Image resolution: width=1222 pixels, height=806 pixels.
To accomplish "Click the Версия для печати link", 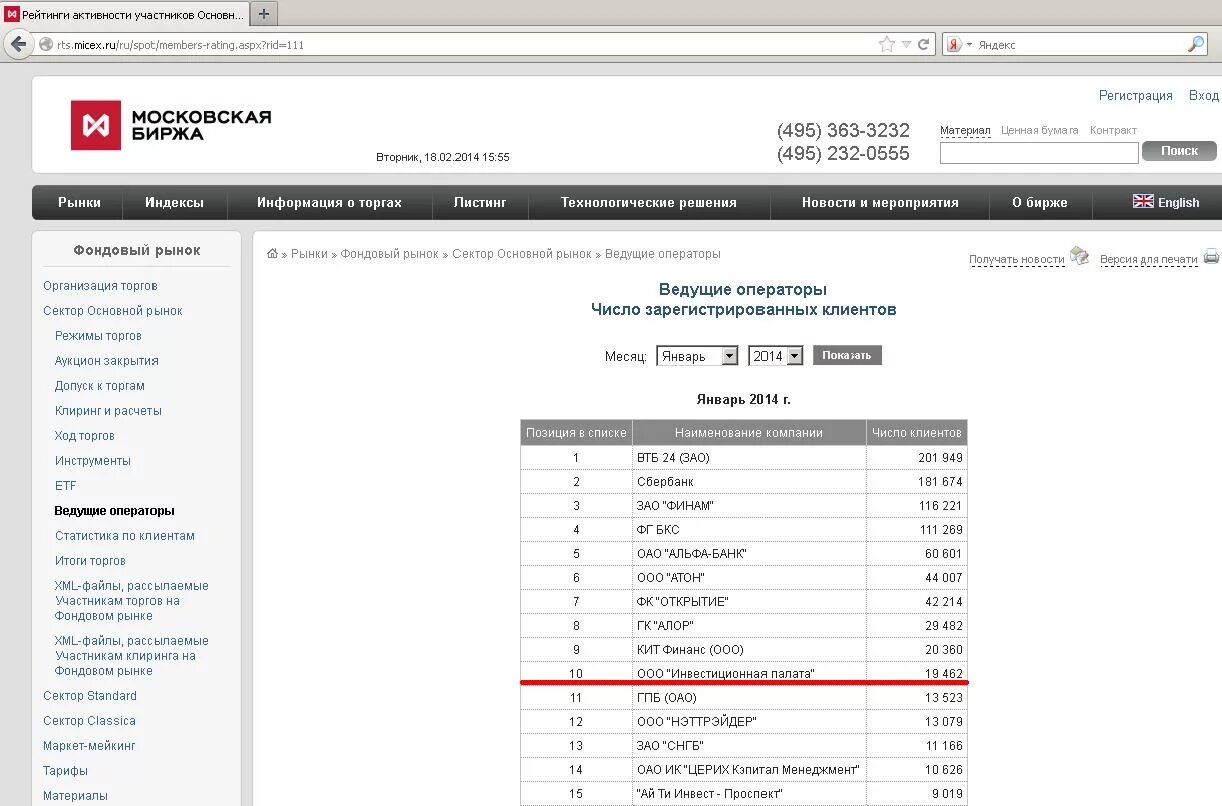I will point(1149,259).
